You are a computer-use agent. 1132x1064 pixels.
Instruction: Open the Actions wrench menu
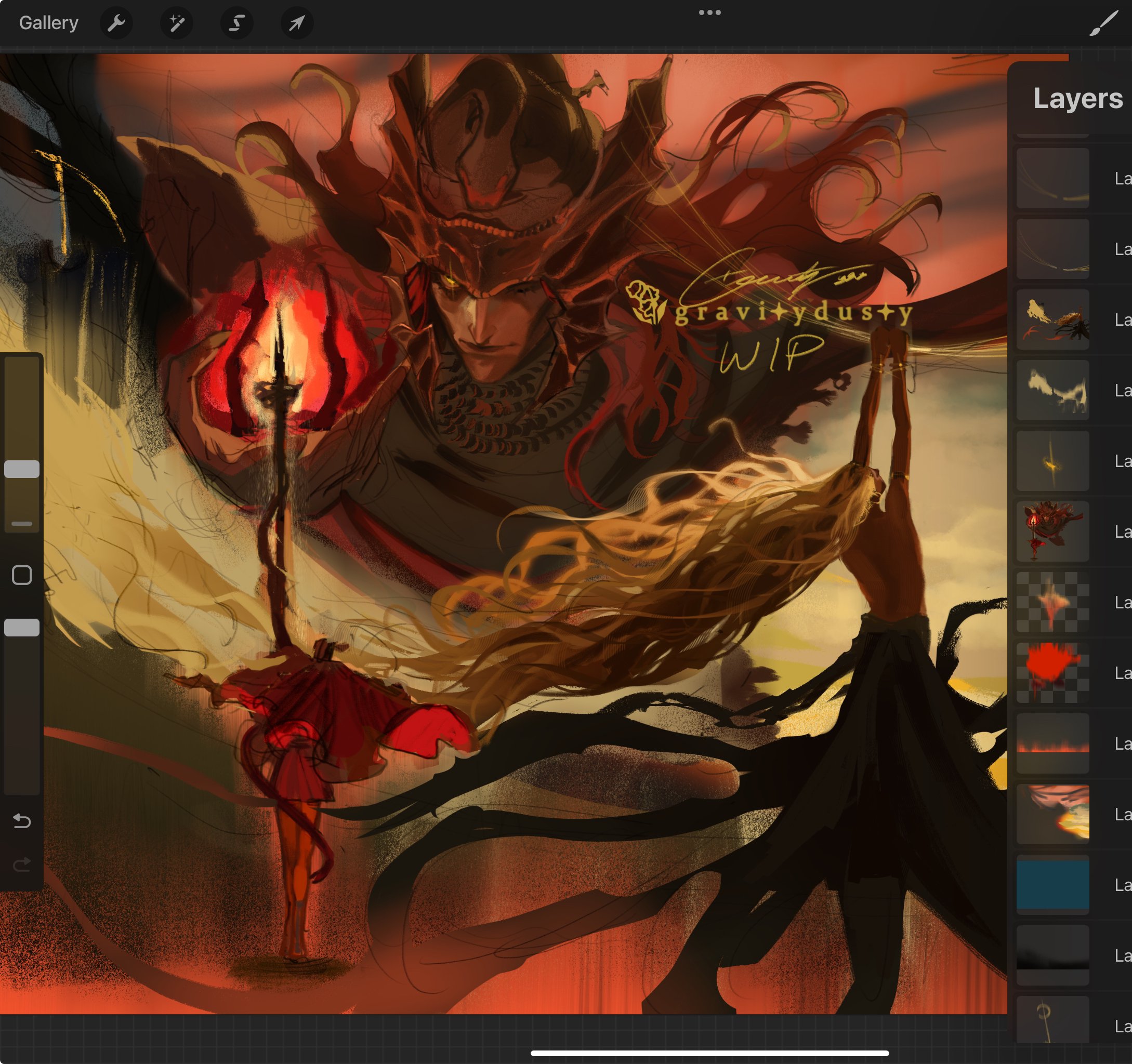tap(116, 23)
